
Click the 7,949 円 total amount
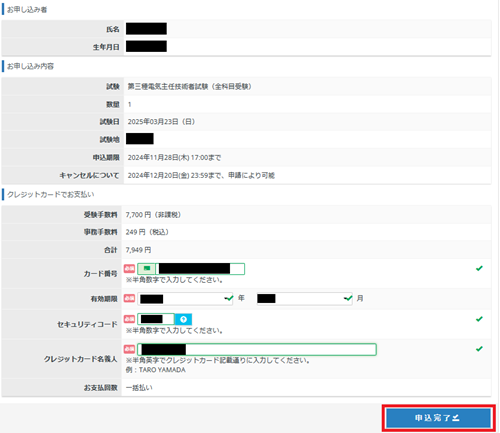[x=138, y=250]
